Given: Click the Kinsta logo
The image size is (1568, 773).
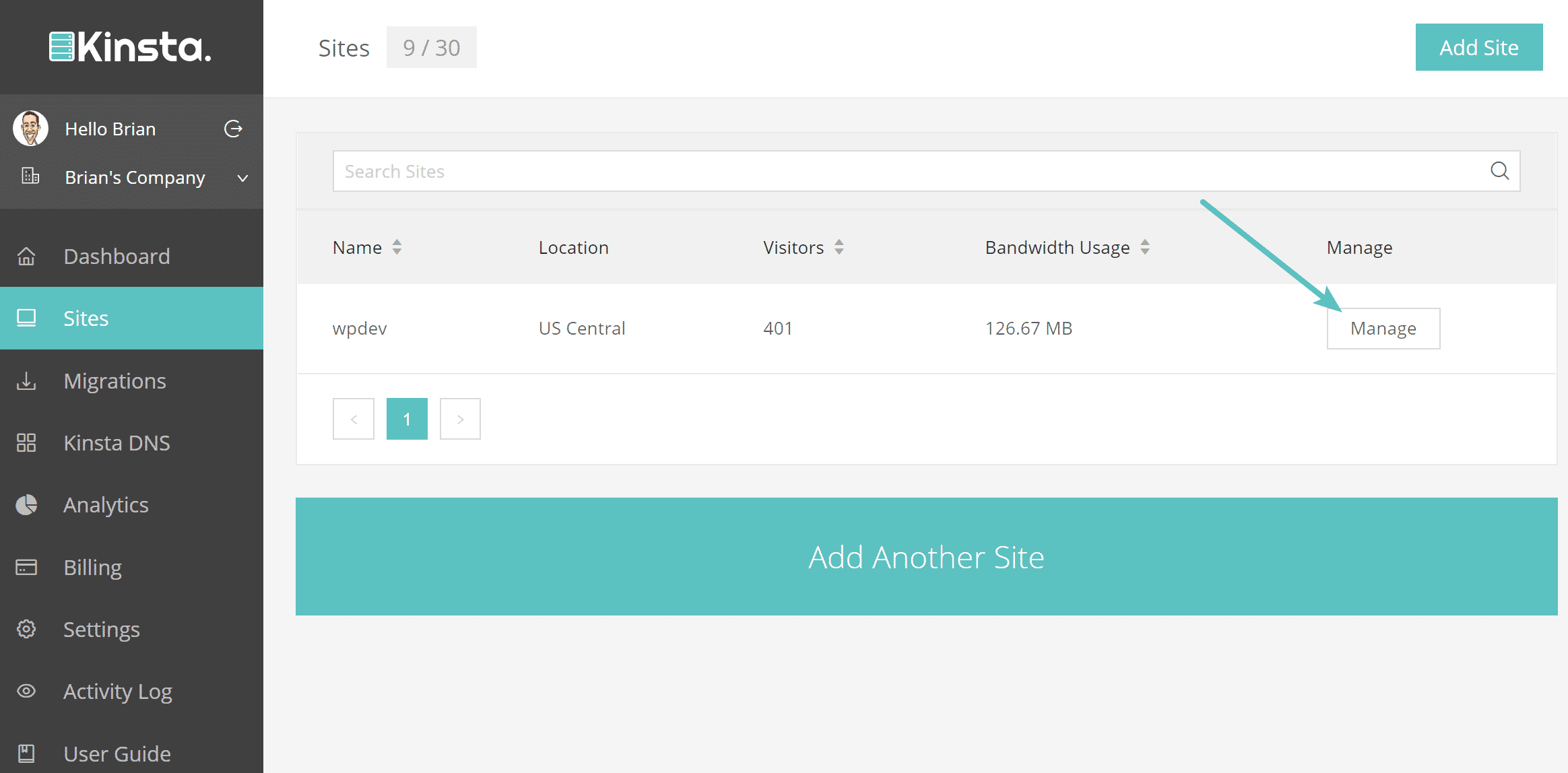Looking at the screenshot, I should coord(131,47).
